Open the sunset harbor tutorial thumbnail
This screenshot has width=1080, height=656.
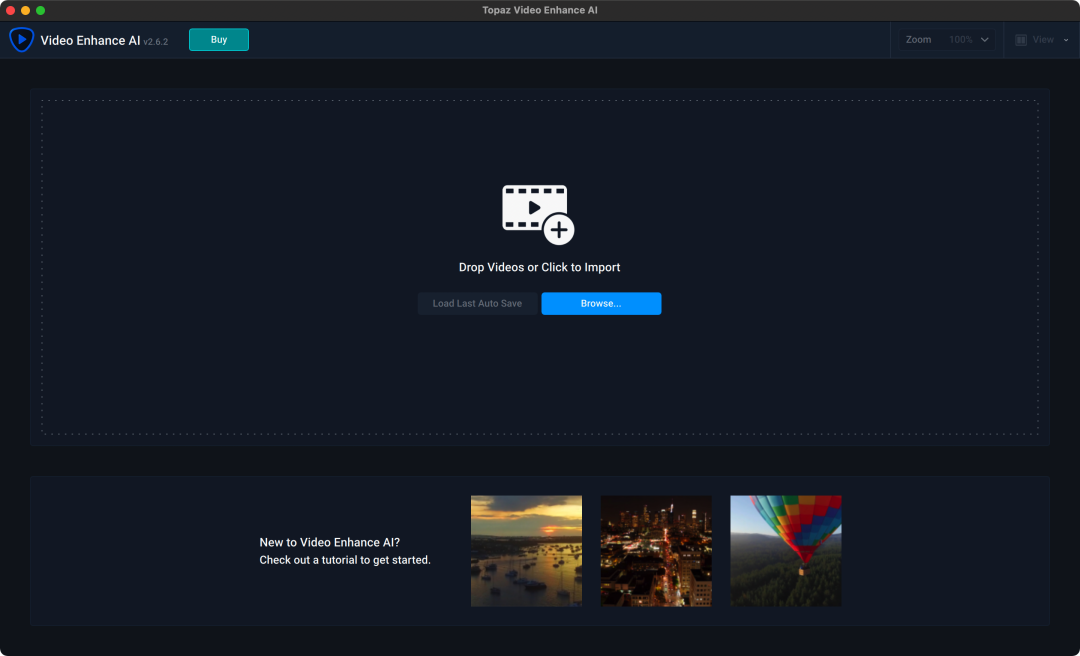click(526, 551)
